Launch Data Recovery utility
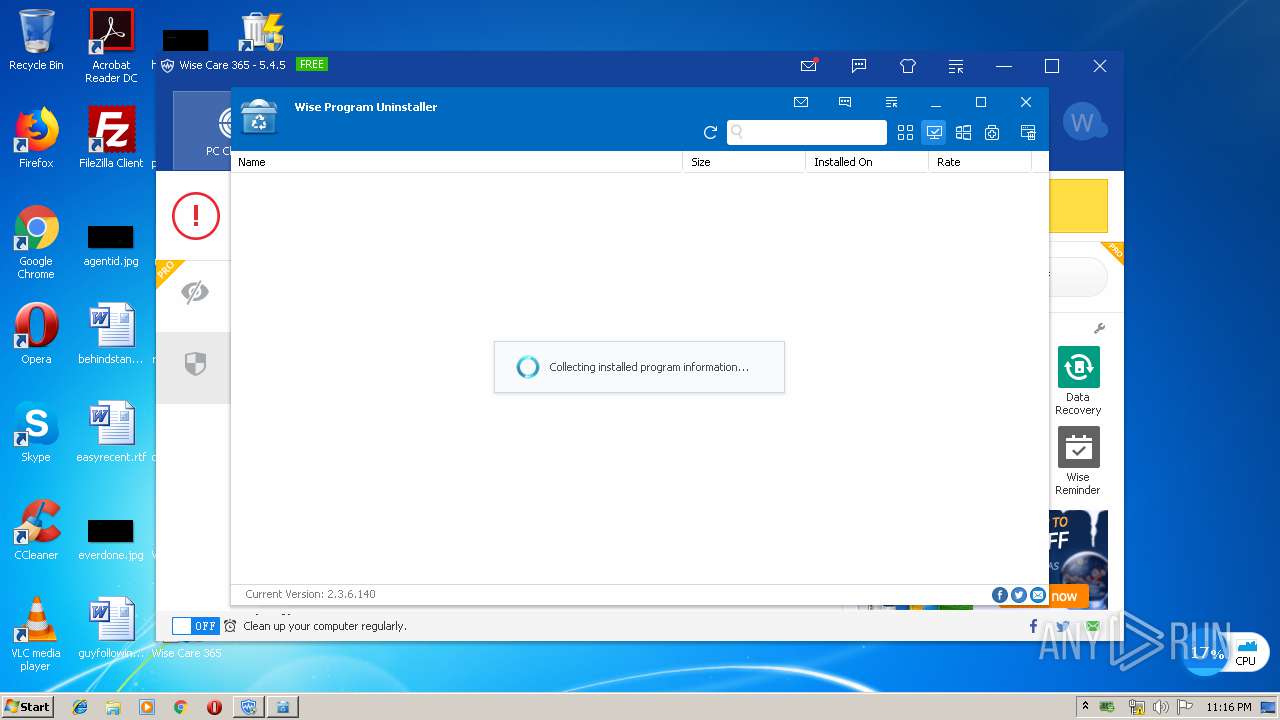Screen dimensions: 1280x720 (x=1078, y=380)
